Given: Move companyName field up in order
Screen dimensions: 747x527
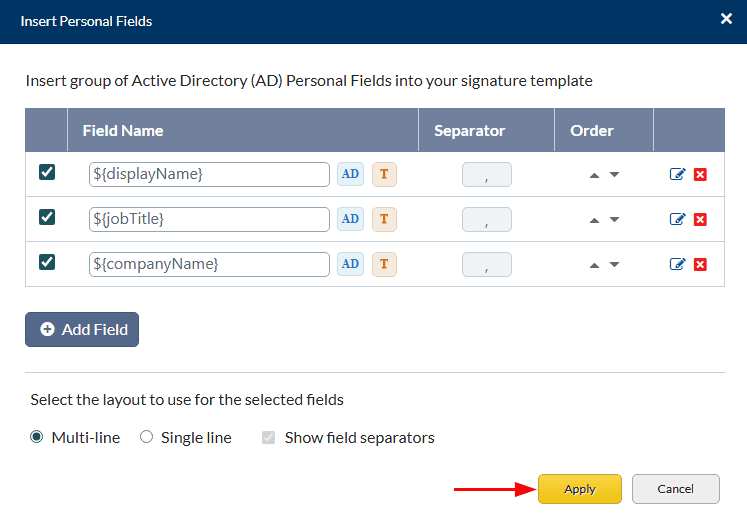Looking at the screenshot, I should click(x=594, y=265).
